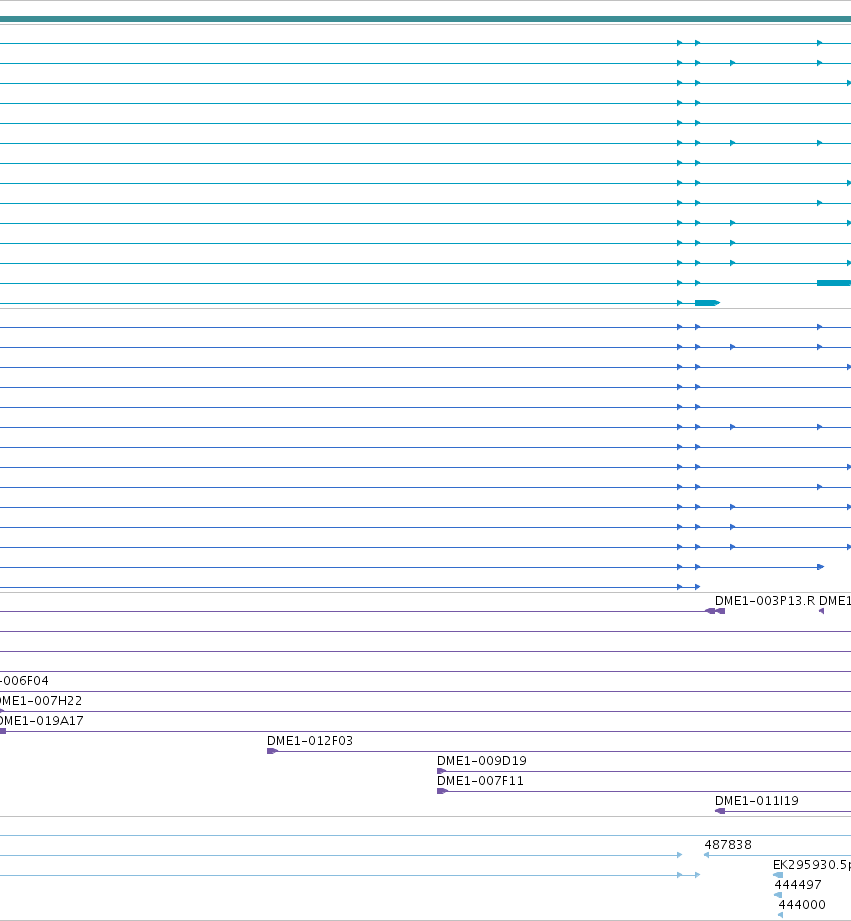This screenshot has height=921, width=851.
Task: Select the light-blue block under 444497
Action: pos(778,895)
